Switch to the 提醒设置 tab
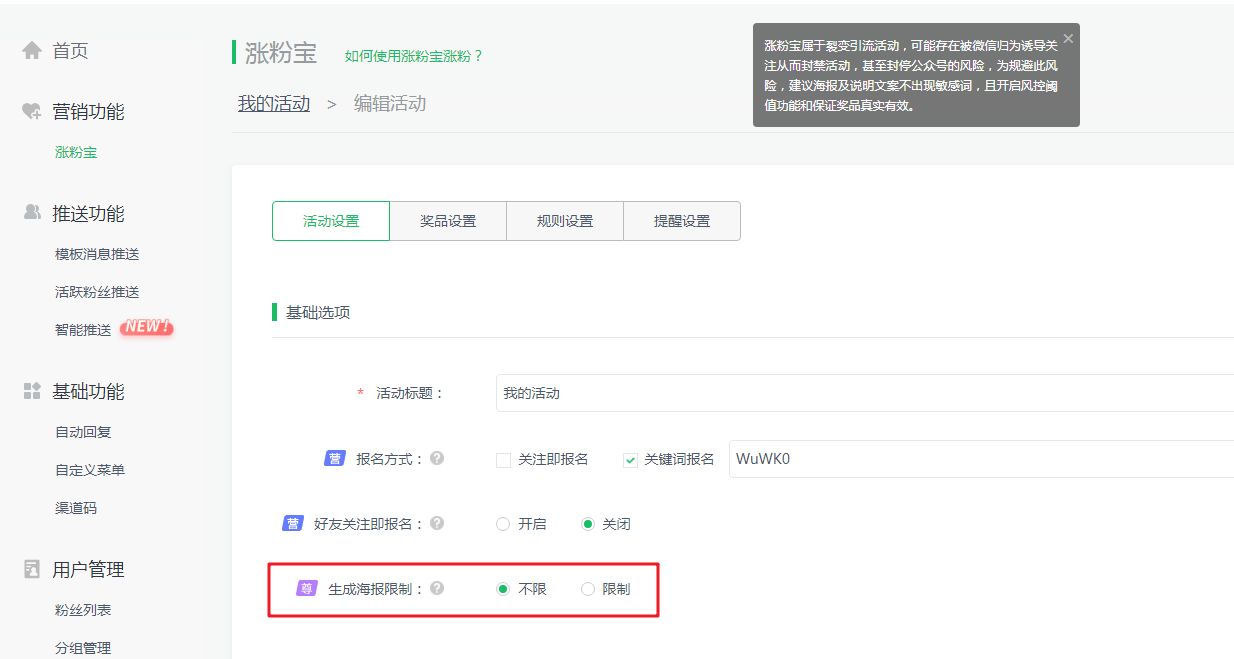Viewport: 1234px width, 659px height. (681, 220)
